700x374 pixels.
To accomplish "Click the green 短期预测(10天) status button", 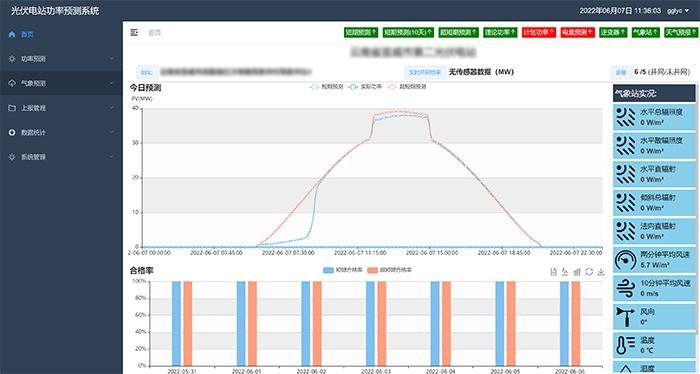I will coord(408,32).
